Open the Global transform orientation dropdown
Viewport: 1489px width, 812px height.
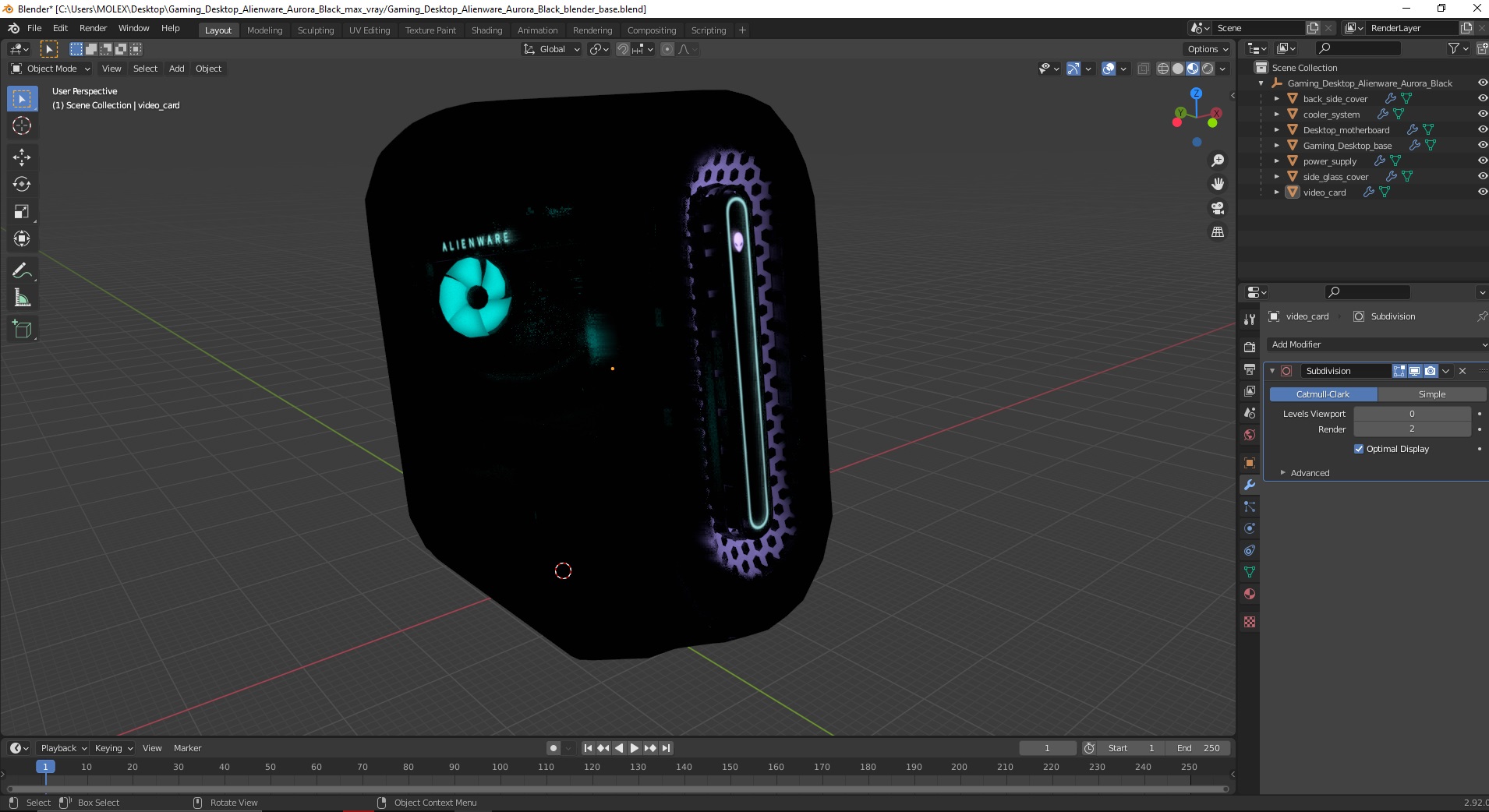tap(551, 49)
